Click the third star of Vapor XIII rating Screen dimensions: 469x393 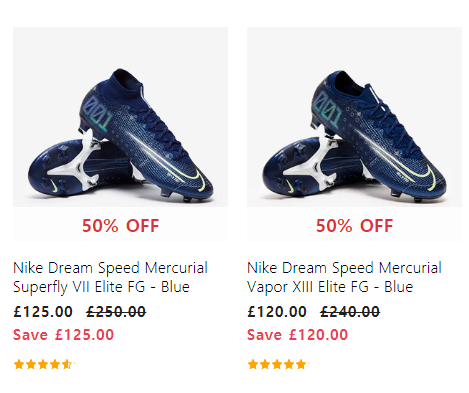pos(277,364)
